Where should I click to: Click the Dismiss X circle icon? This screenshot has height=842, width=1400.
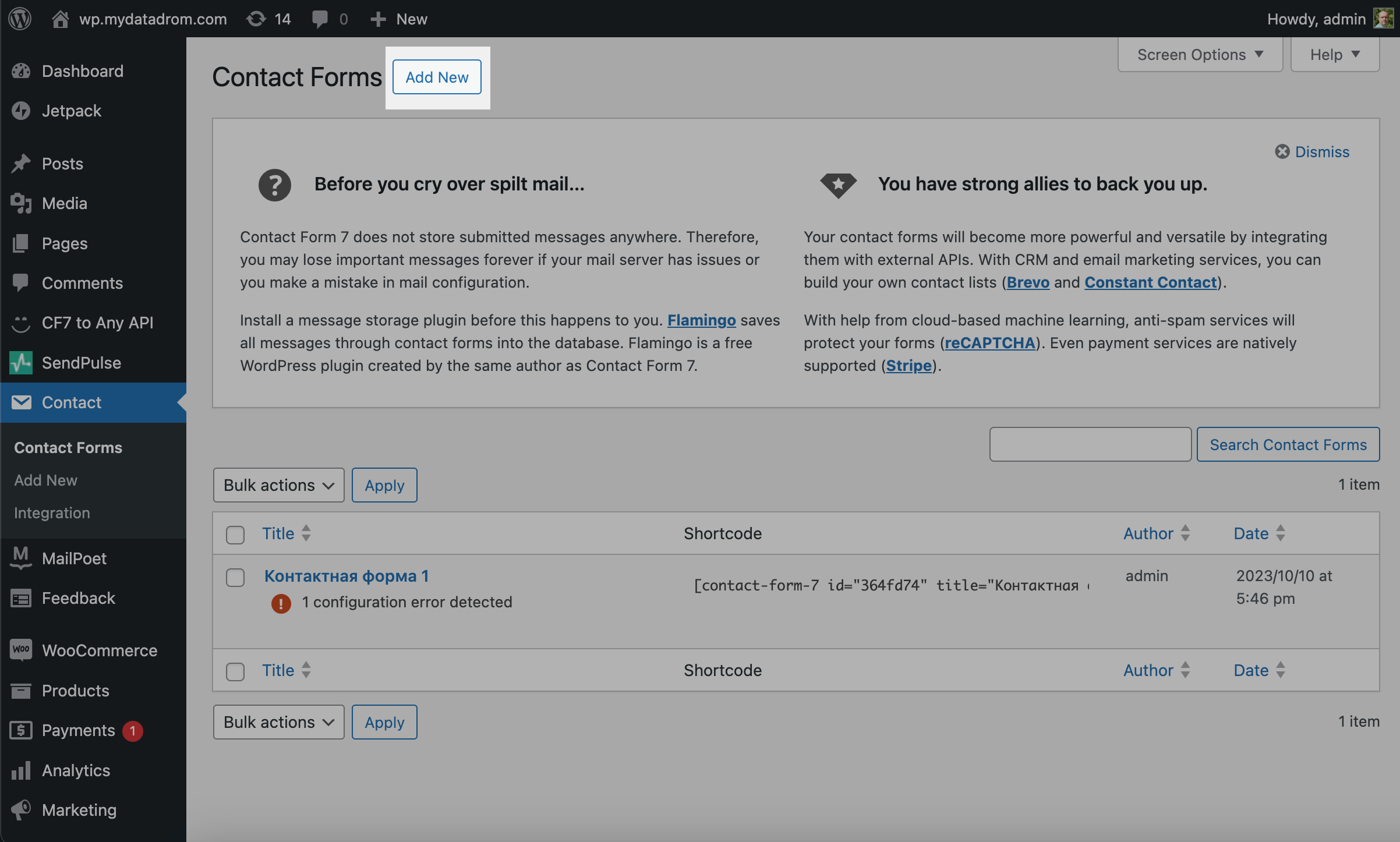[x=1282, y=151]
